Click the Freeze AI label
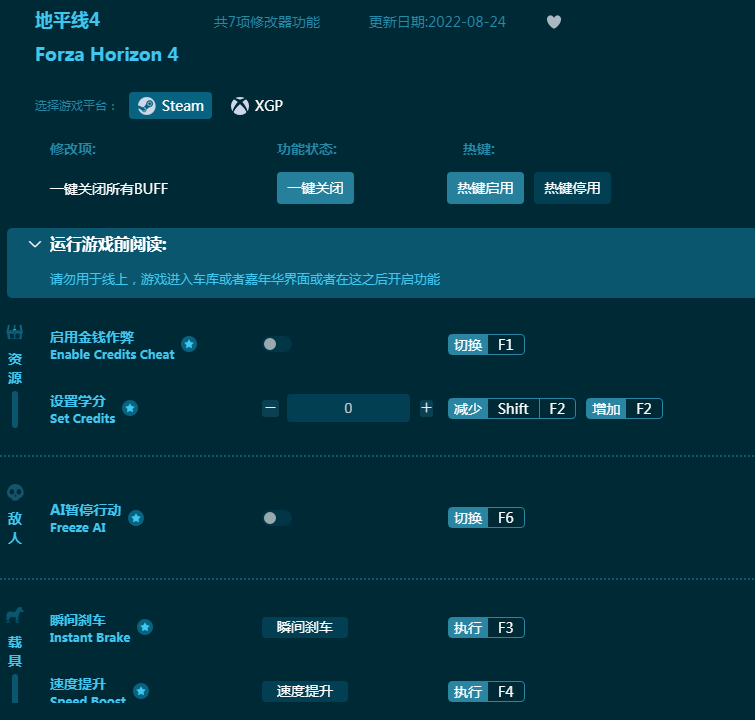 [x=78, y=528]
